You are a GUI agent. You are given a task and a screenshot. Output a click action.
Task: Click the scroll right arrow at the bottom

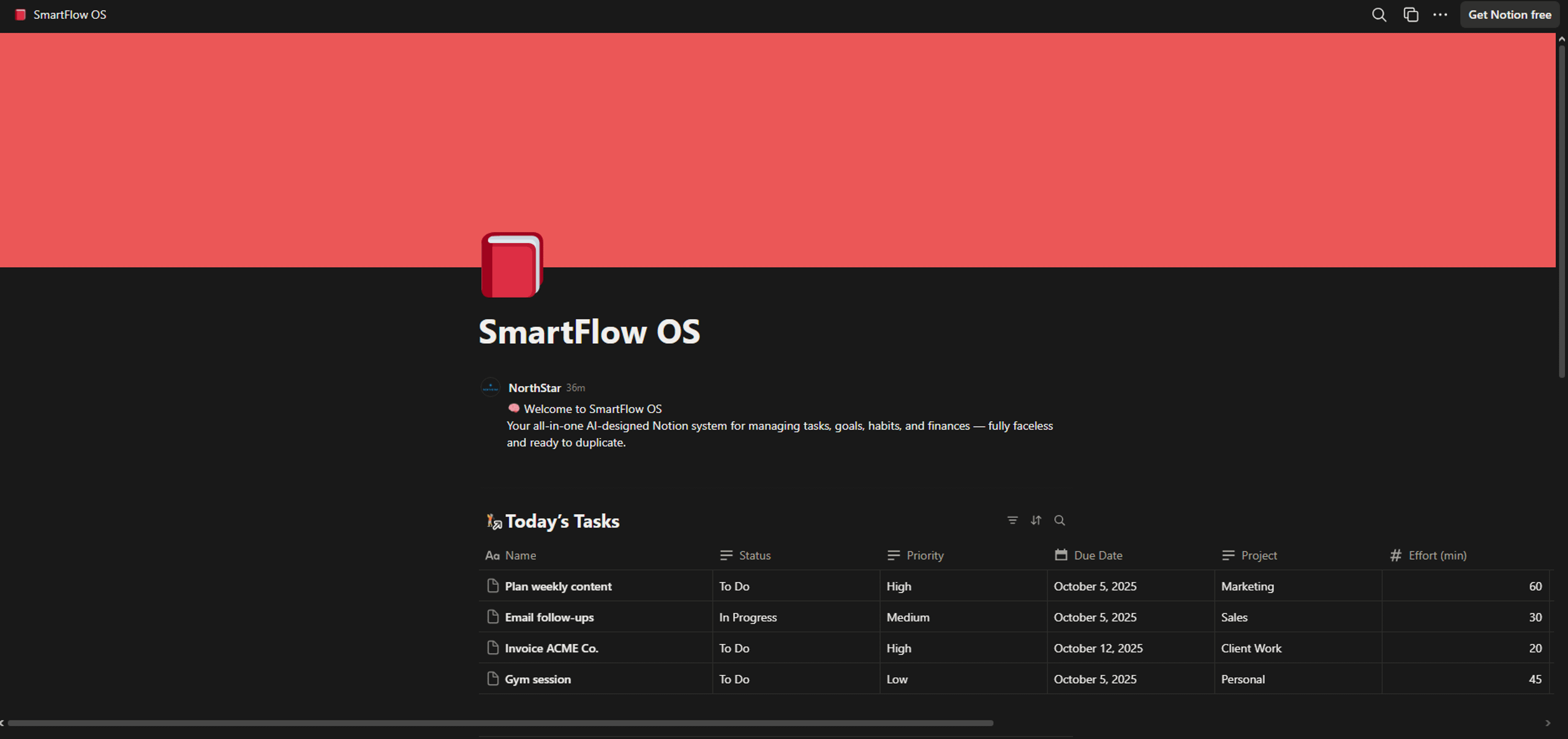point(1548,723)
